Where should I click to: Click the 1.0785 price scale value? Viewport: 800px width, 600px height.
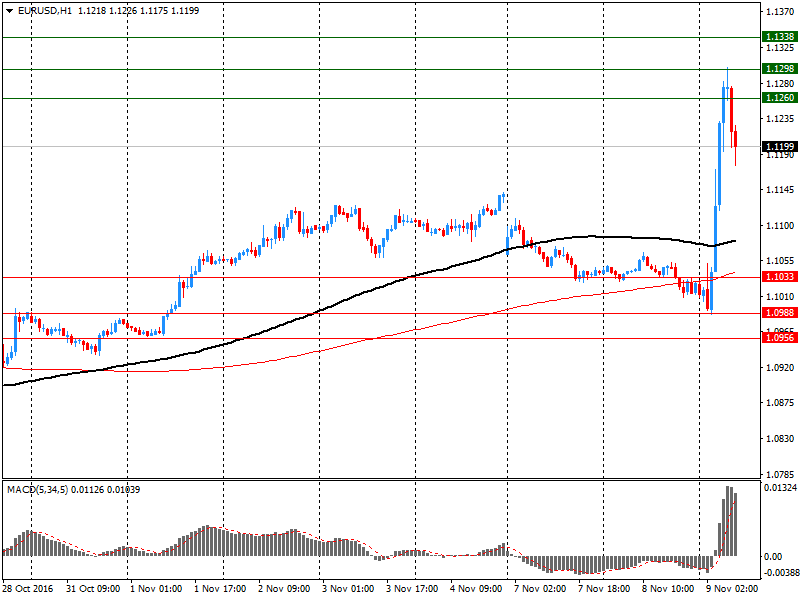click(780, 474)
